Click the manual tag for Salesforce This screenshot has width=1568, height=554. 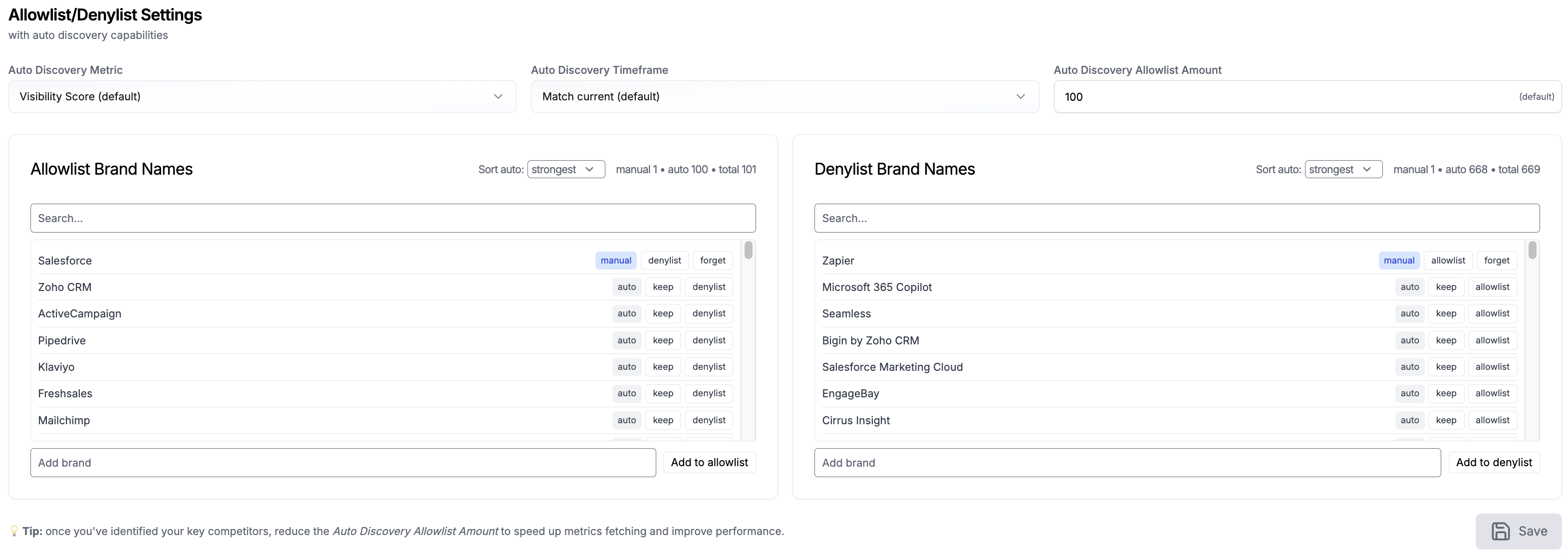tap(616, 261)
